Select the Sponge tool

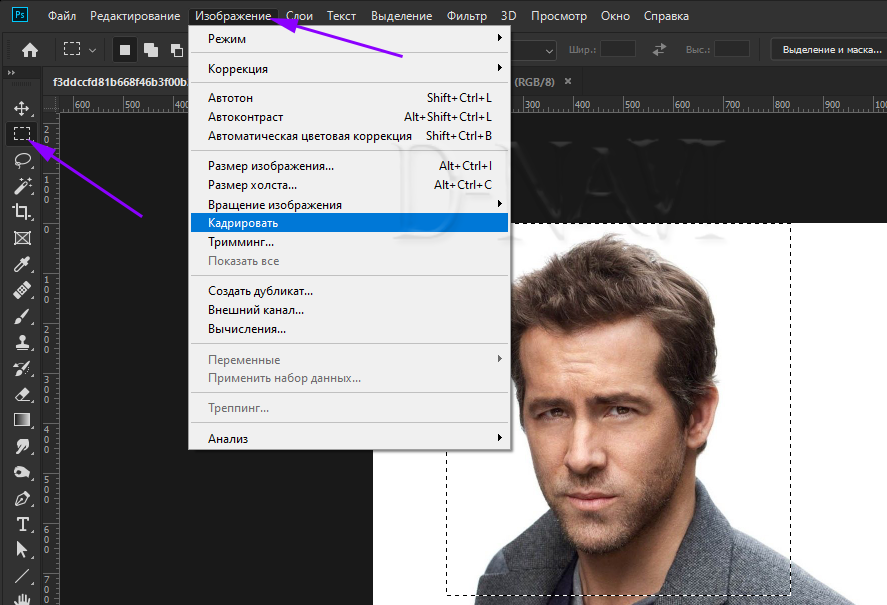(x=22, y=472)
